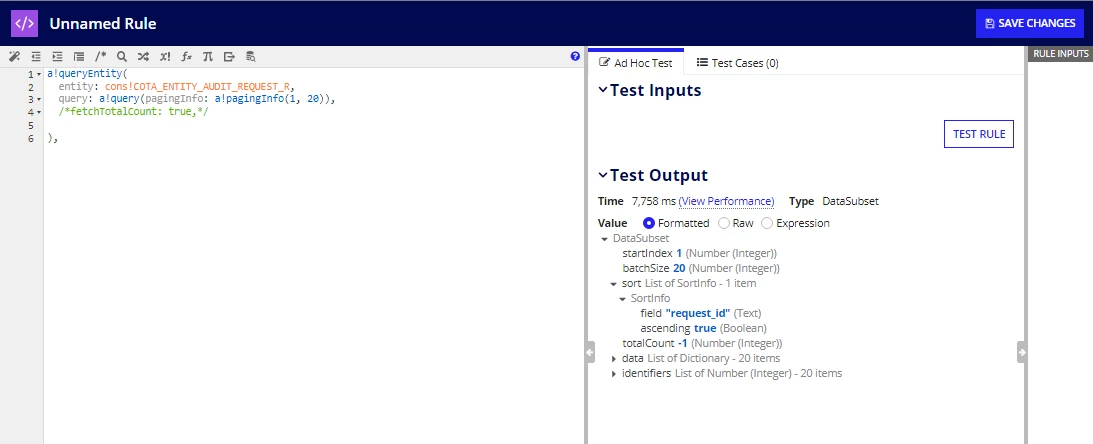Click the startIndex value row
This screenshot has height=444, width=1093.
[699, 253]
